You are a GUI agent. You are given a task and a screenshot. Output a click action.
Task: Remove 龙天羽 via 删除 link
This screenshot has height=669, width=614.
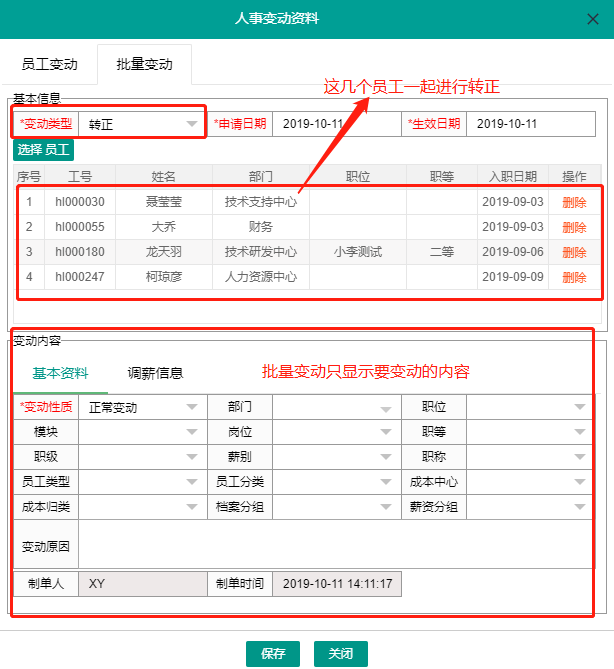pos(574,252)
